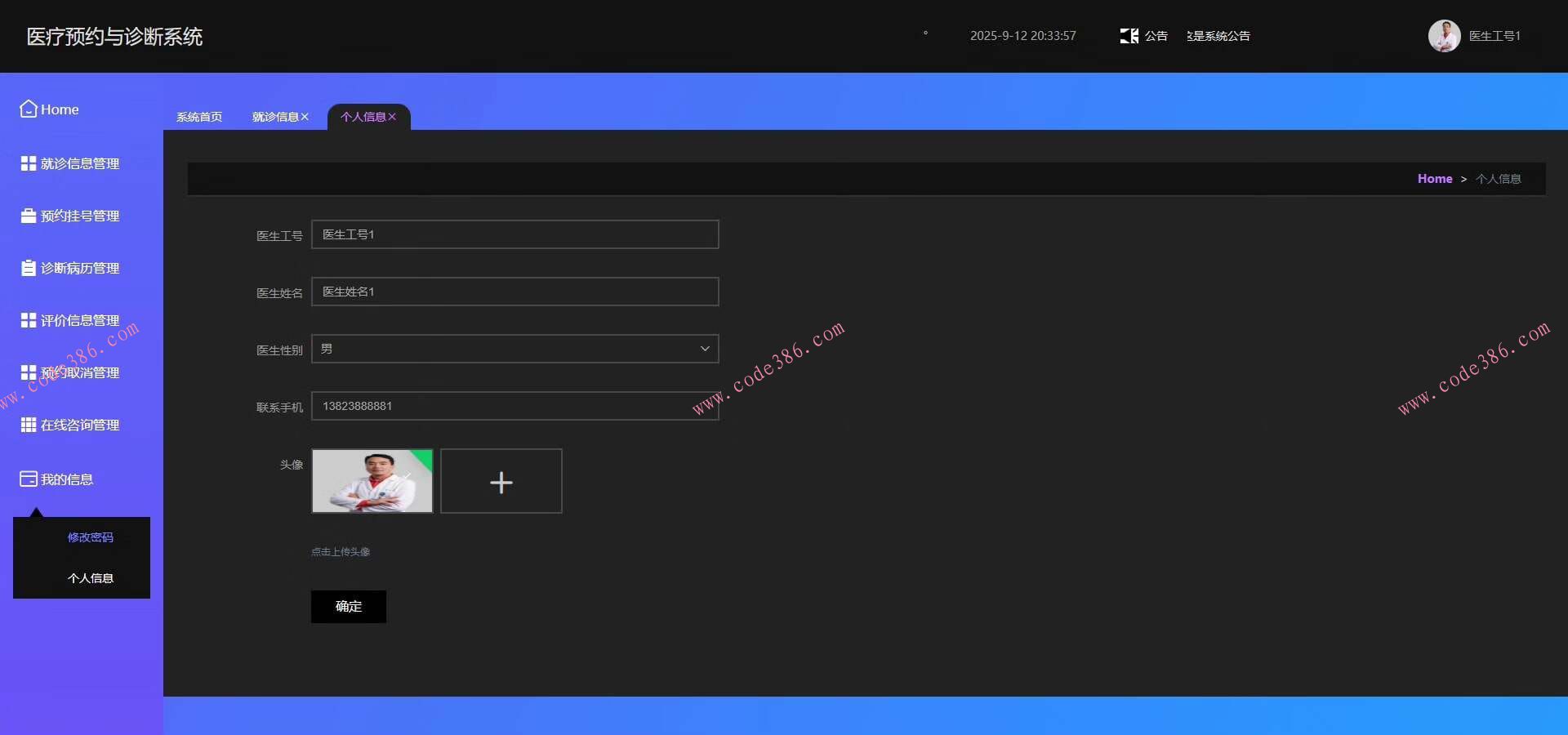Open 修改密码 in the submenu
The width and height of the screenshot is (1568, 735).
click(91, 537)
